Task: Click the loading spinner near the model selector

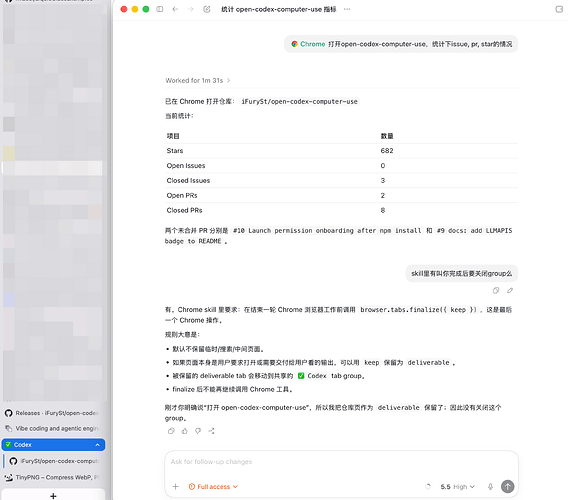Action: pos(428,487)
